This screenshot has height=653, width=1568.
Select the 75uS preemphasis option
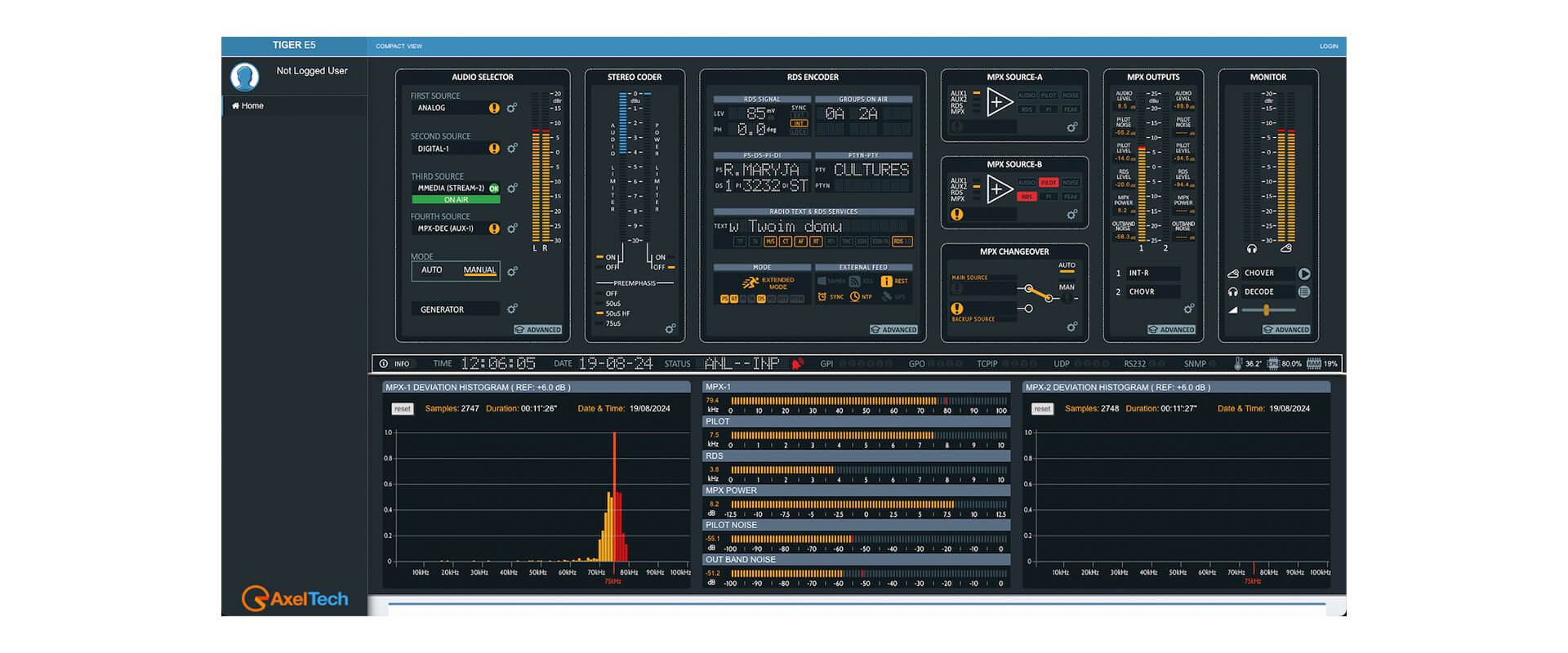pos(612,324)
